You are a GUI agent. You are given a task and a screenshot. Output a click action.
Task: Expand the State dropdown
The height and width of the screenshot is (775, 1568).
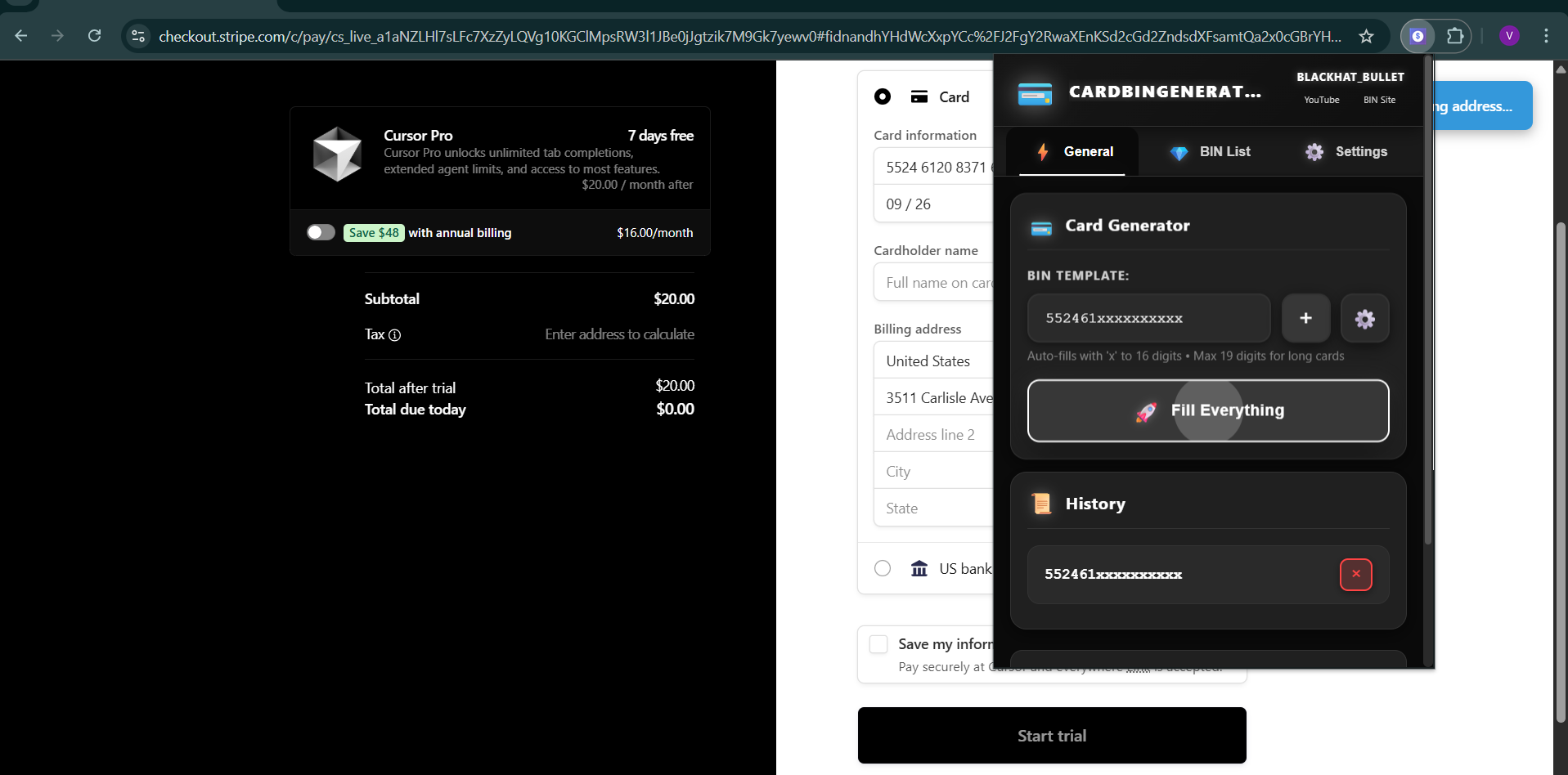click(932, 508)
